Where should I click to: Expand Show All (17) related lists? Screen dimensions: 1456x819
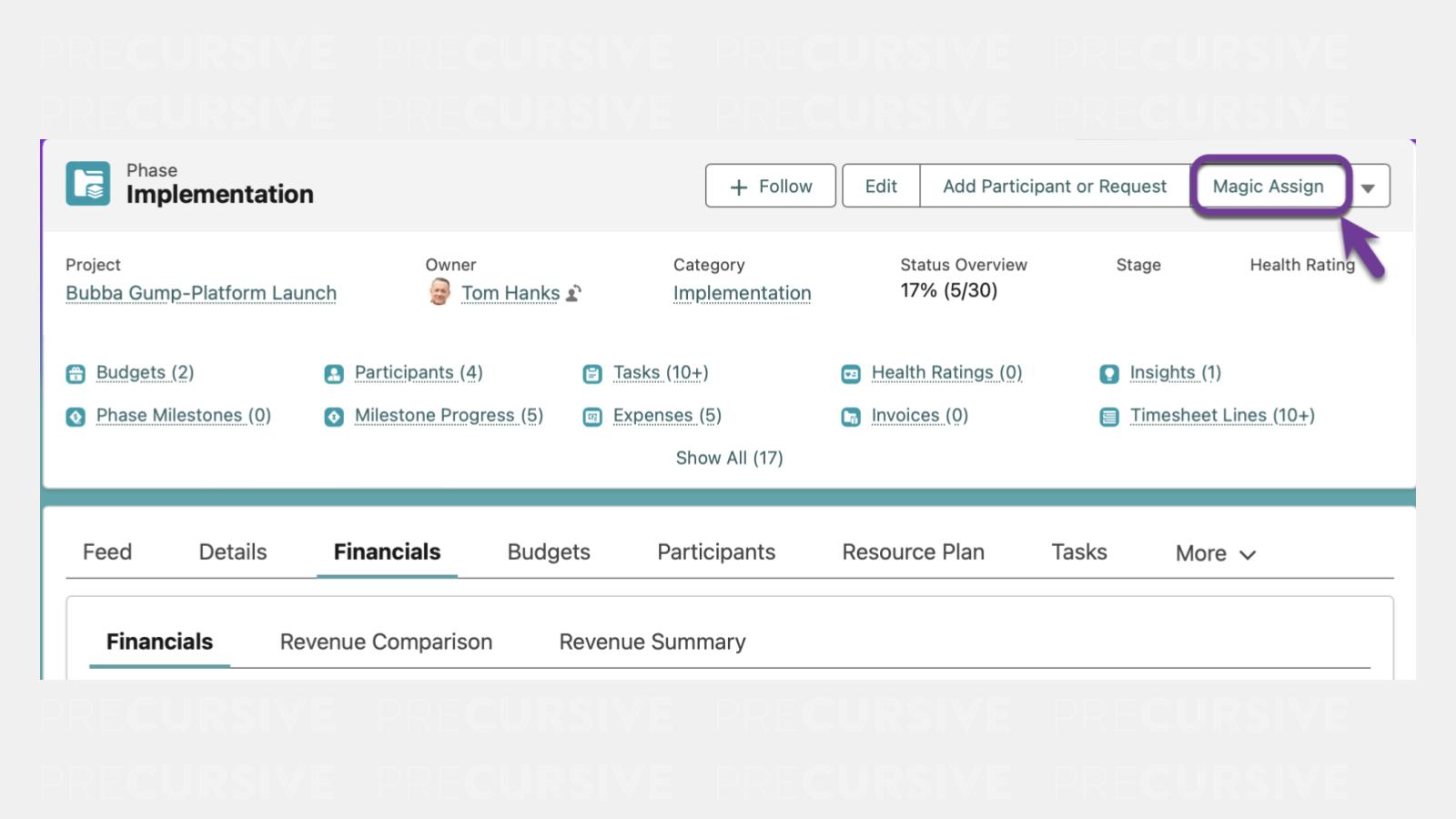[729, 458]
